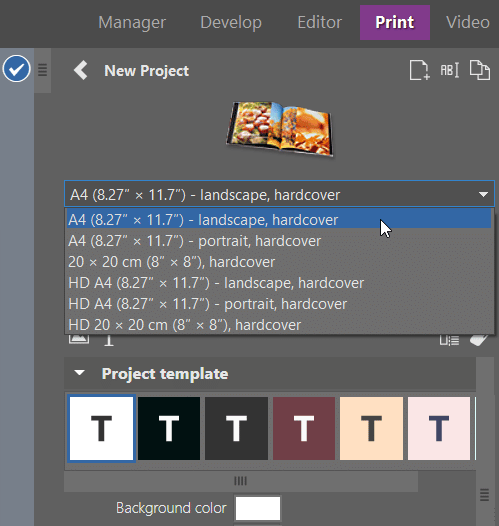499x526 pixels.
Task: Click the template strip horizontal scroll handle
Action: pos(240,481)
